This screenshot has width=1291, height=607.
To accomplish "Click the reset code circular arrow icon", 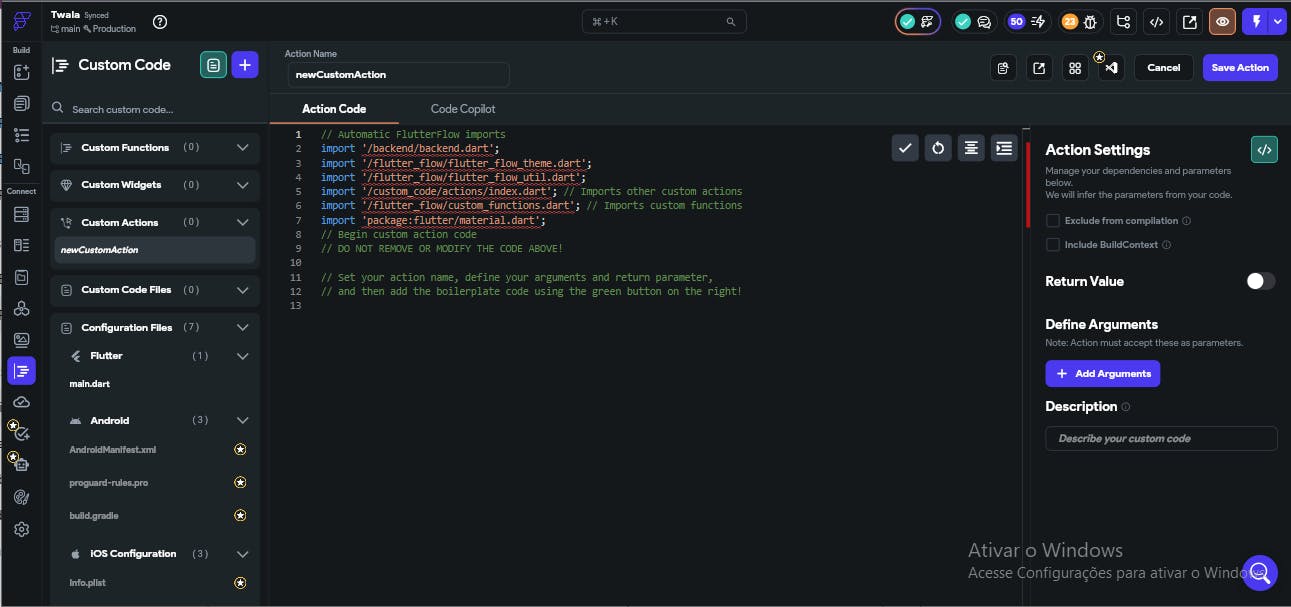I will (x=937, y=148).
